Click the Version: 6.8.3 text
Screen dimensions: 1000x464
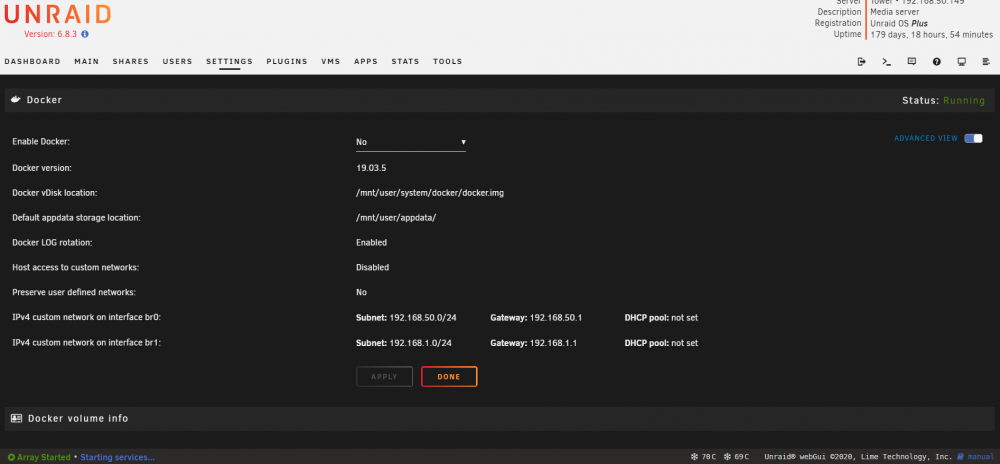point(50,34)
